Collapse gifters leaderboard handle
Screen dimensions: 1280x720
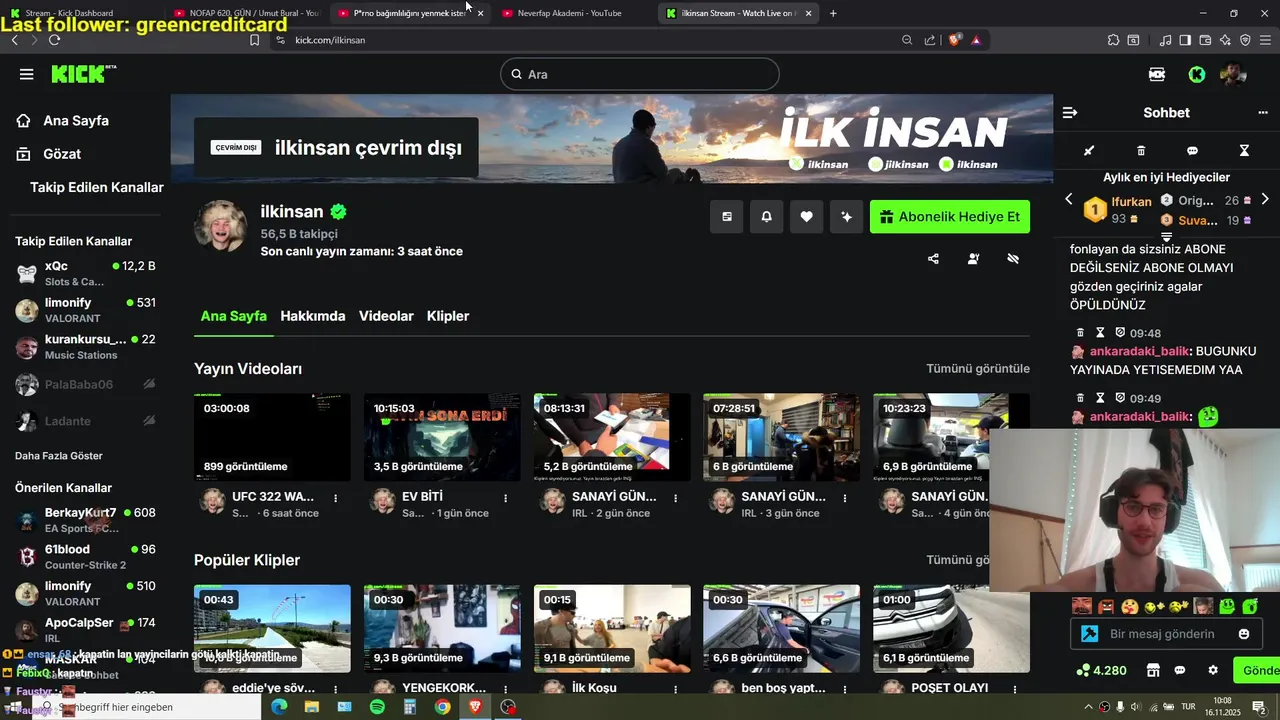pos(1166,237)
